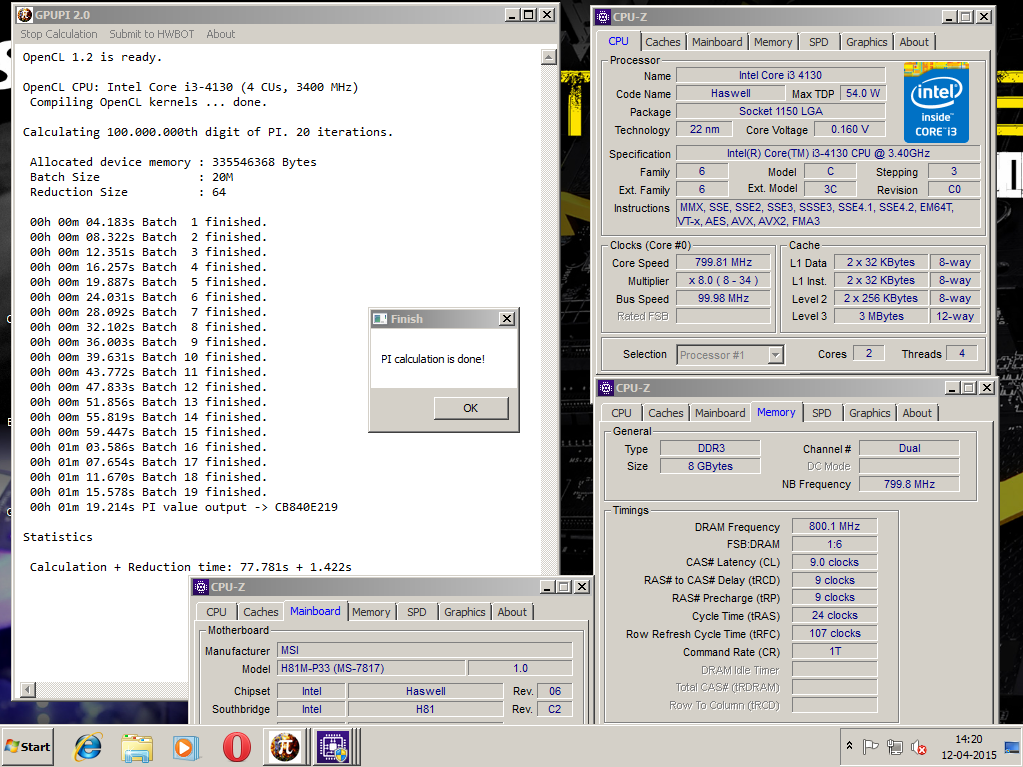This screenshot has height=767, width=1023.
Task: Open Submit to HWBOT menu
Action: (x=151, y=34)
